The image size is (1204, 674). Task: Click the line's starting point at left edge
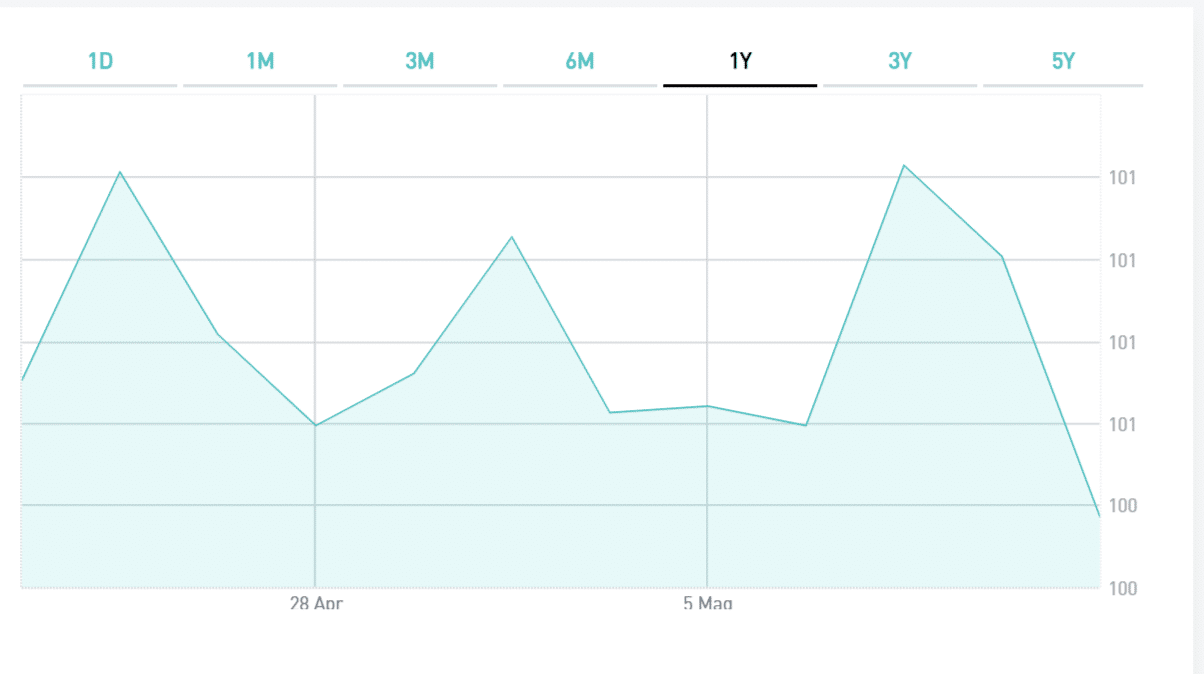(x=23, y=380)
